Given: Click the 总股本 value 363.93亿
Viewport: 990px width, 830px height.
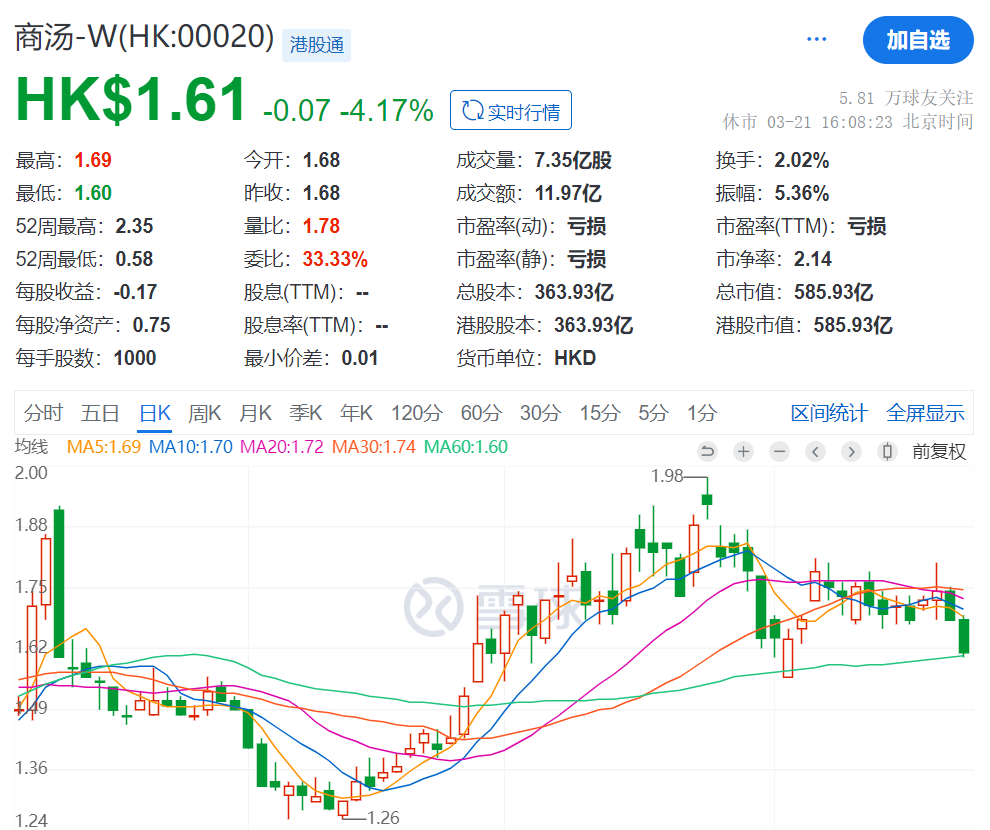Looking at the screenshot, I should point(574,292).
